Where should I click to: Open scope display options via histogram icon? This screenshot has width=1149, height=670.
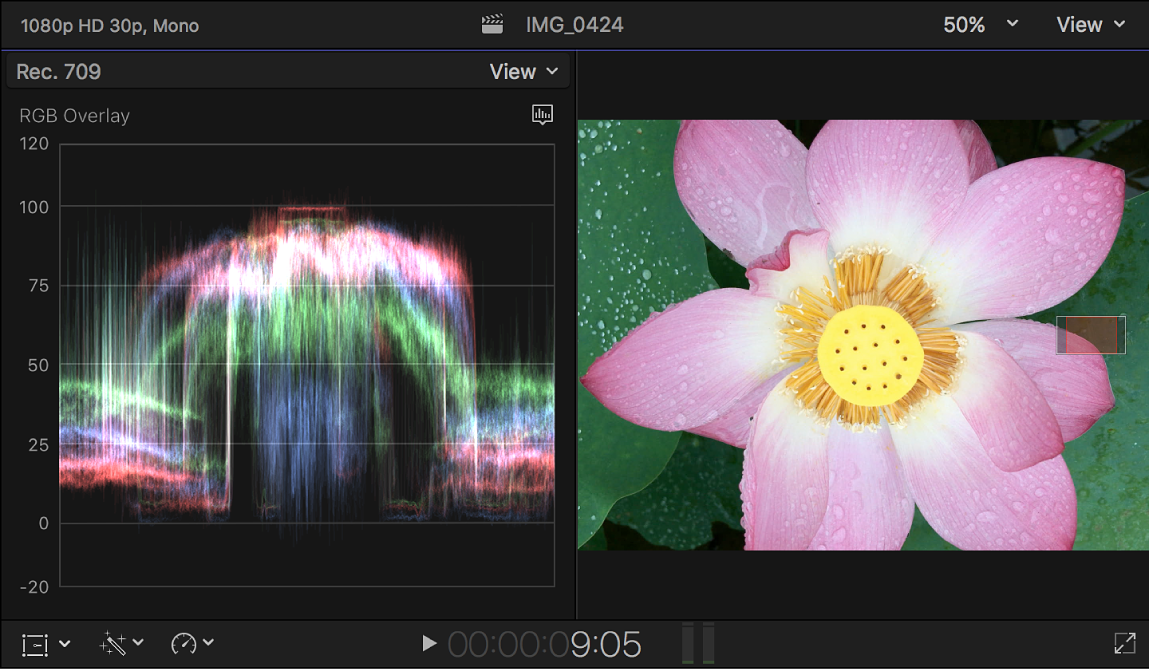(542, 115)
